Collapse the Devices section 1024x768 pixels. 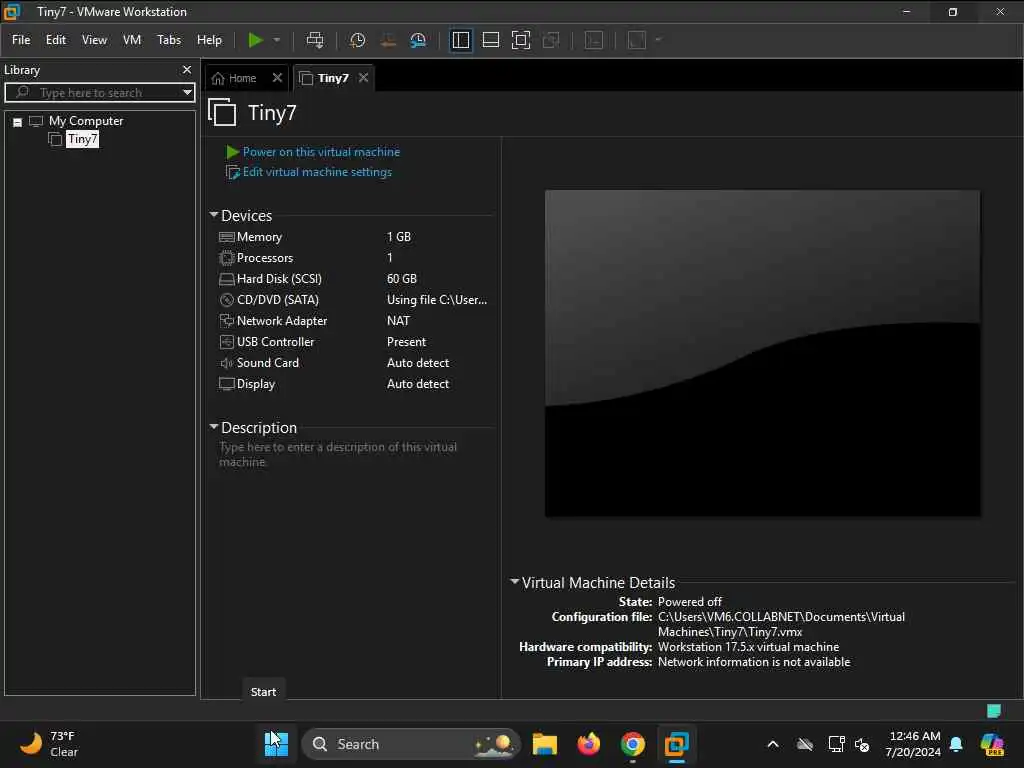coord(214,215)
